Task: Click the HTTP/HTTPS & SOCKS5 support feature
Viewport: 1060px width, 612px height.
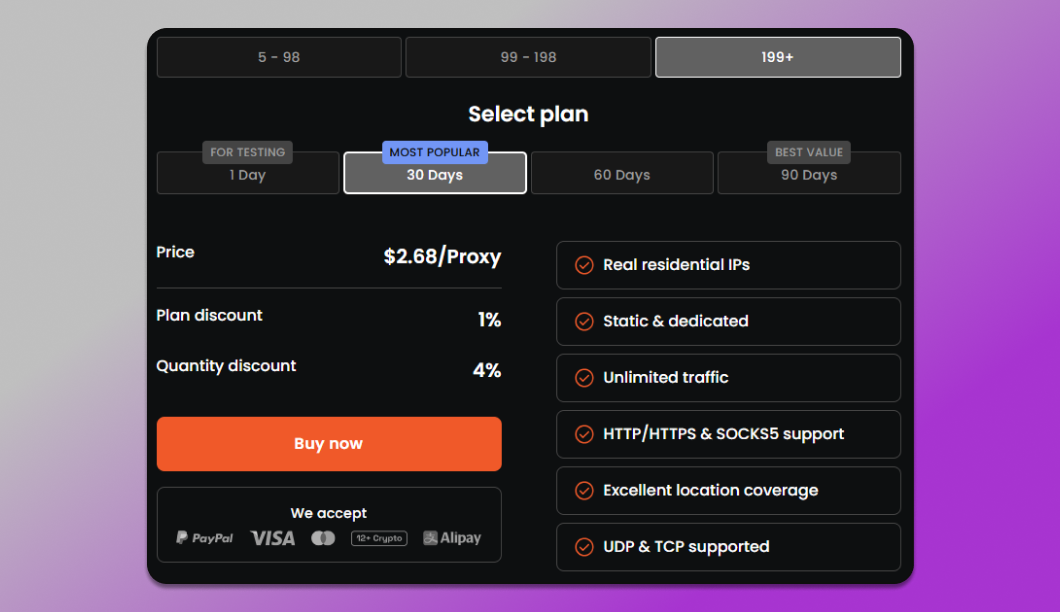Action: tap(728, 434)
